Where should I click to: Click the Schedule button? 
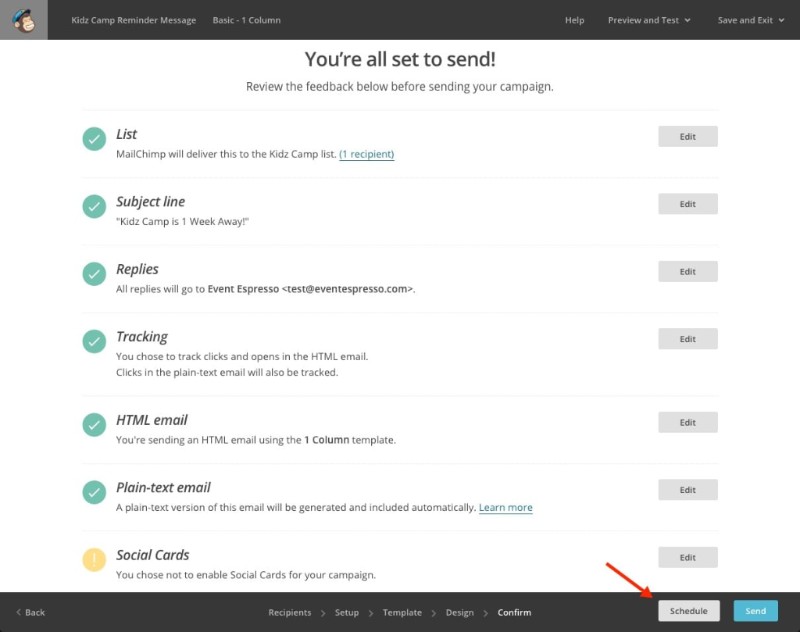689,611
